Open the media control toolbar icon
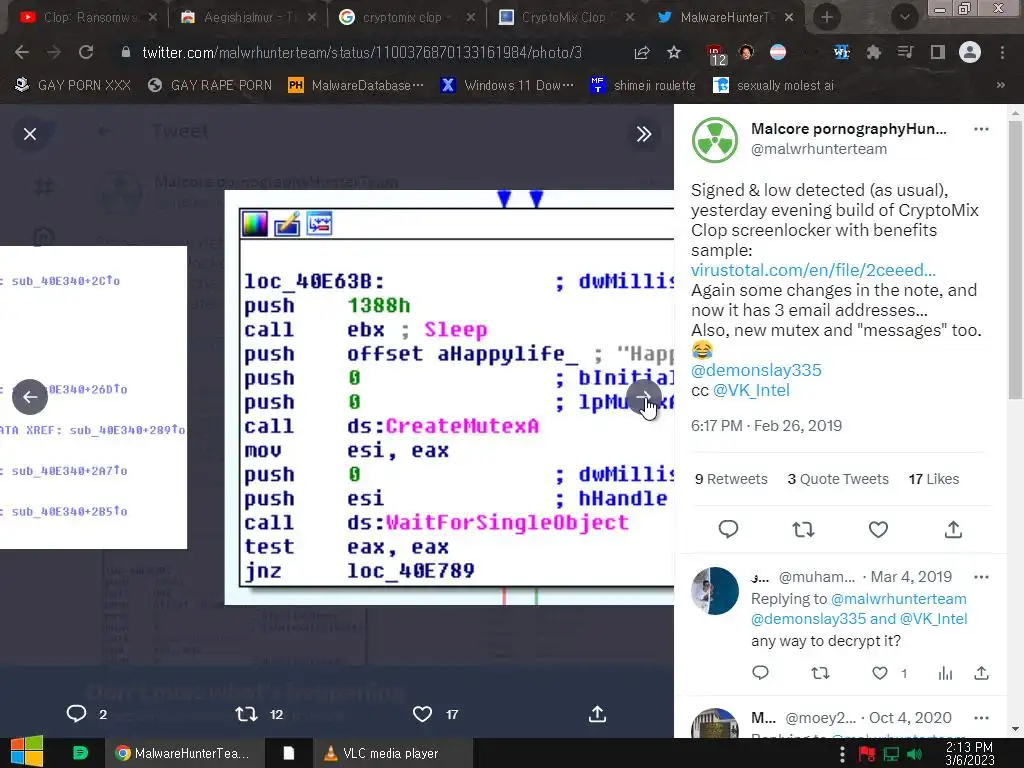Screen dimensions: 1024x768 point(905,52)
